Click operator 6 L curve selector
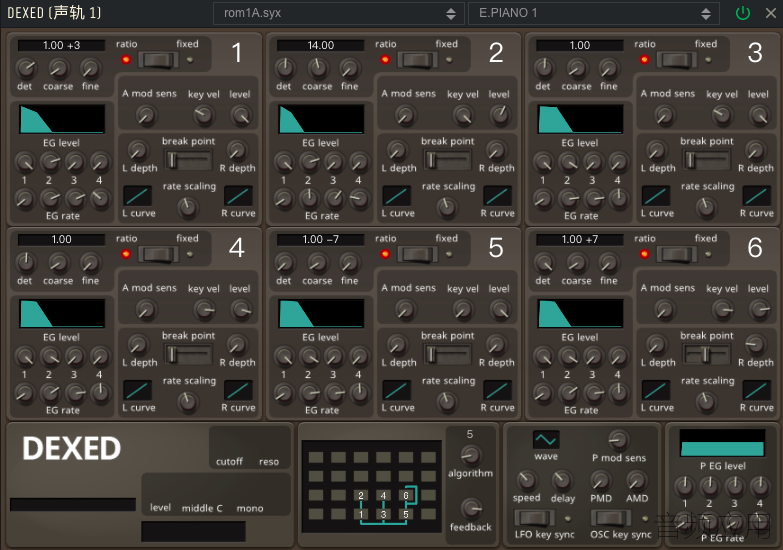This screenshot has width=783, height=550. [656, 390]
